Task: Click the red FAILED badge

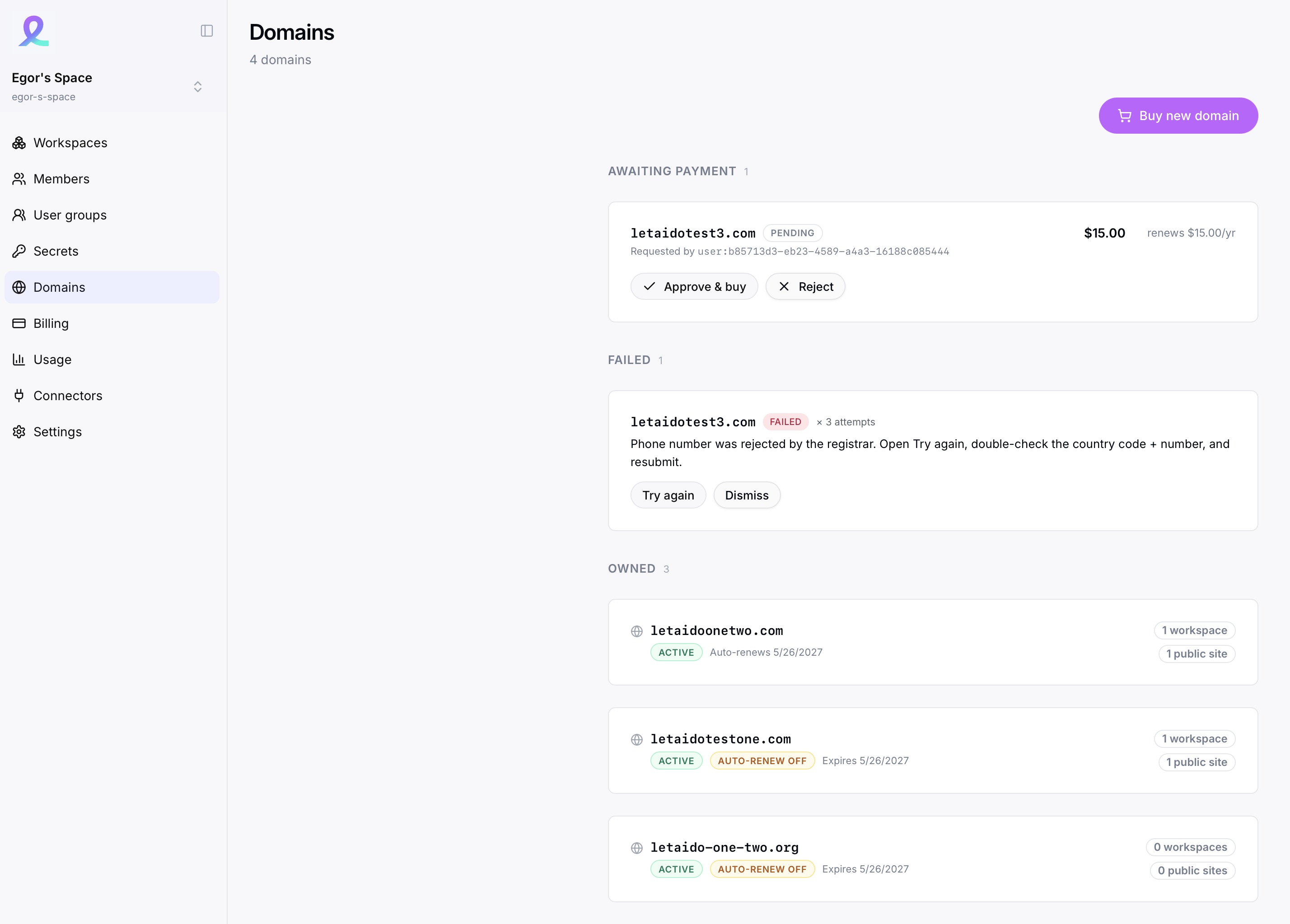Action: tap(785, 422)
